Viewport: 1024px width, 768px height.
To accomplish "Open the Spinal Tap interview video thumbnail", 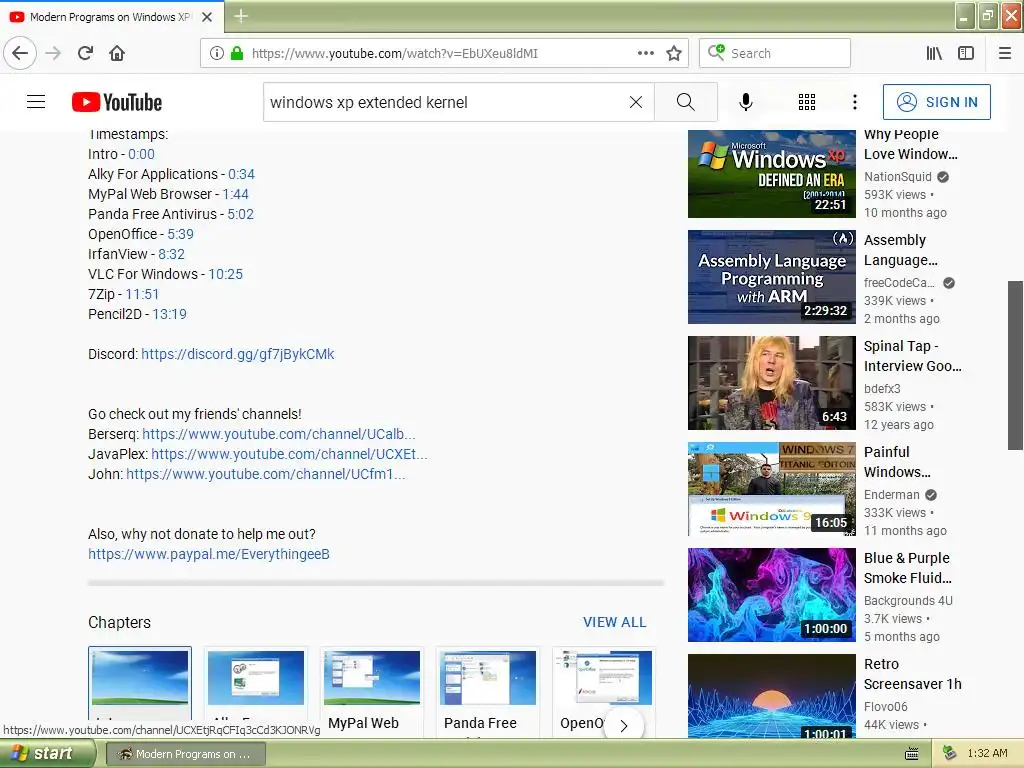I will pyautogui.click(x=771, y=383).
